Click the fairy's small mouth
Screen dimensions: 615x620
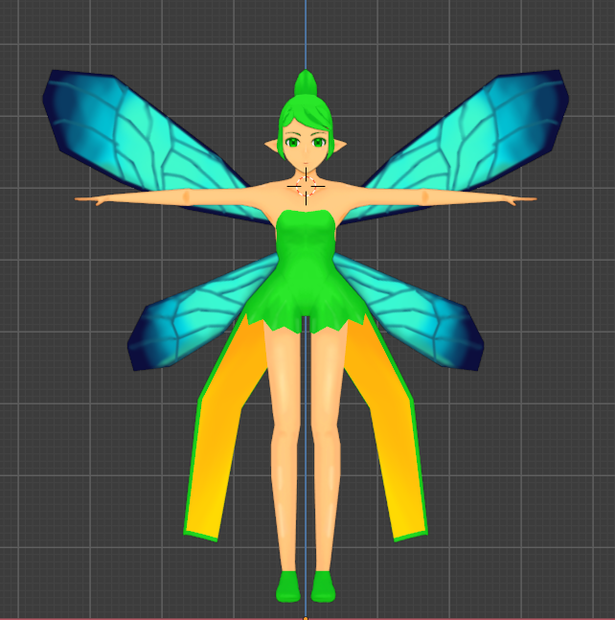click(x=306, y=163)
